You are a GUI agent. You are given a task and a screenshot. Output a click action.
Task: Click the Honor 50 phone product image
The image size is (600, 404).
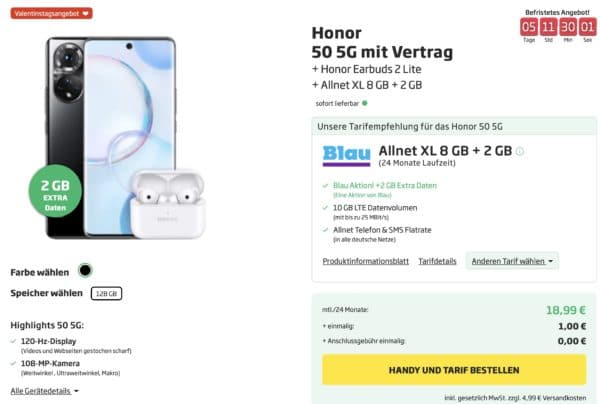[x=111, y=138]
